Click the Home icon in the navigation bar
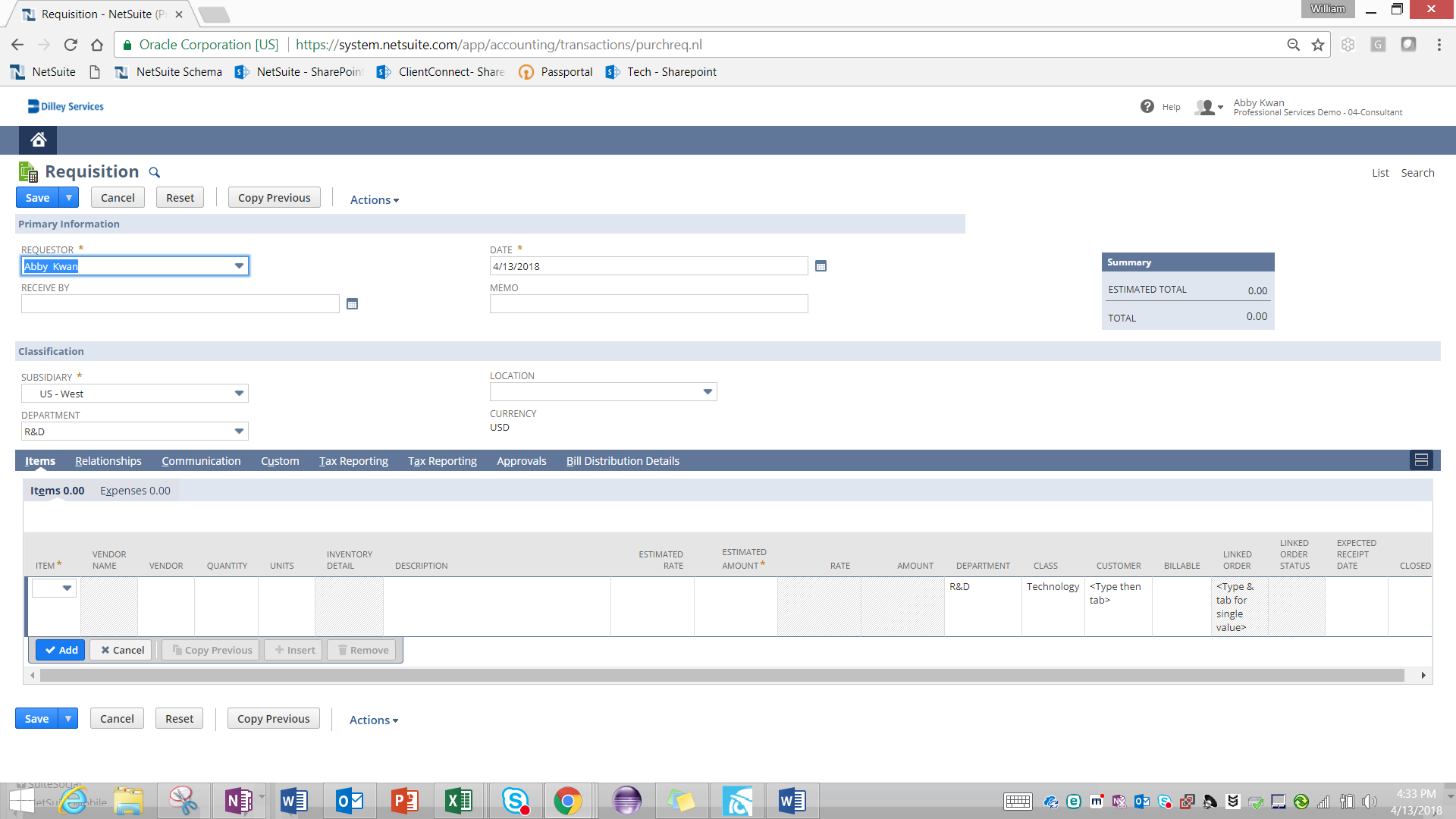The image size is (1456, 819). point(37,140)
